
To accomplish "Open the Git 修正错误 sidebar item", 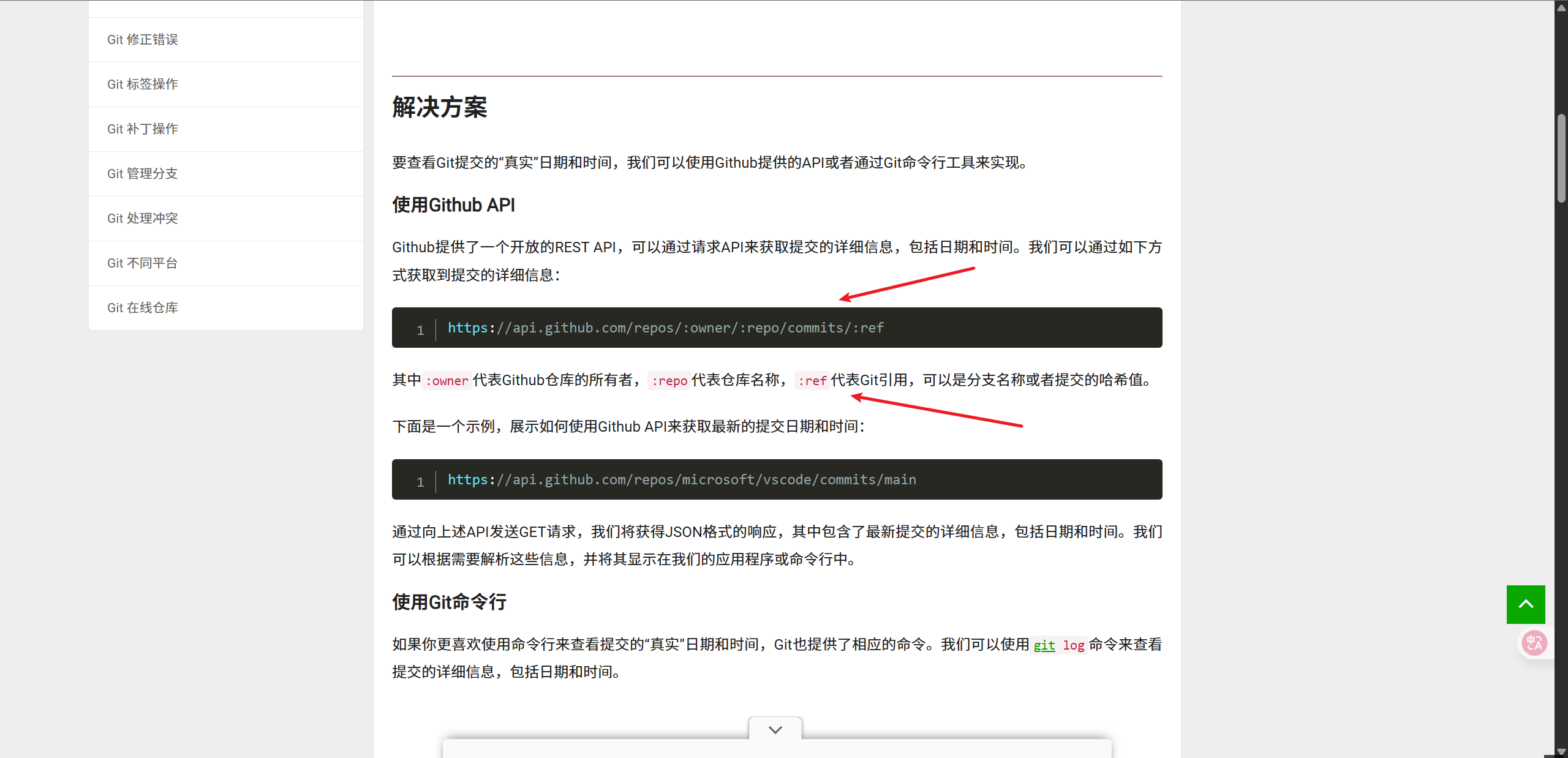I will [x=142, y=40].
